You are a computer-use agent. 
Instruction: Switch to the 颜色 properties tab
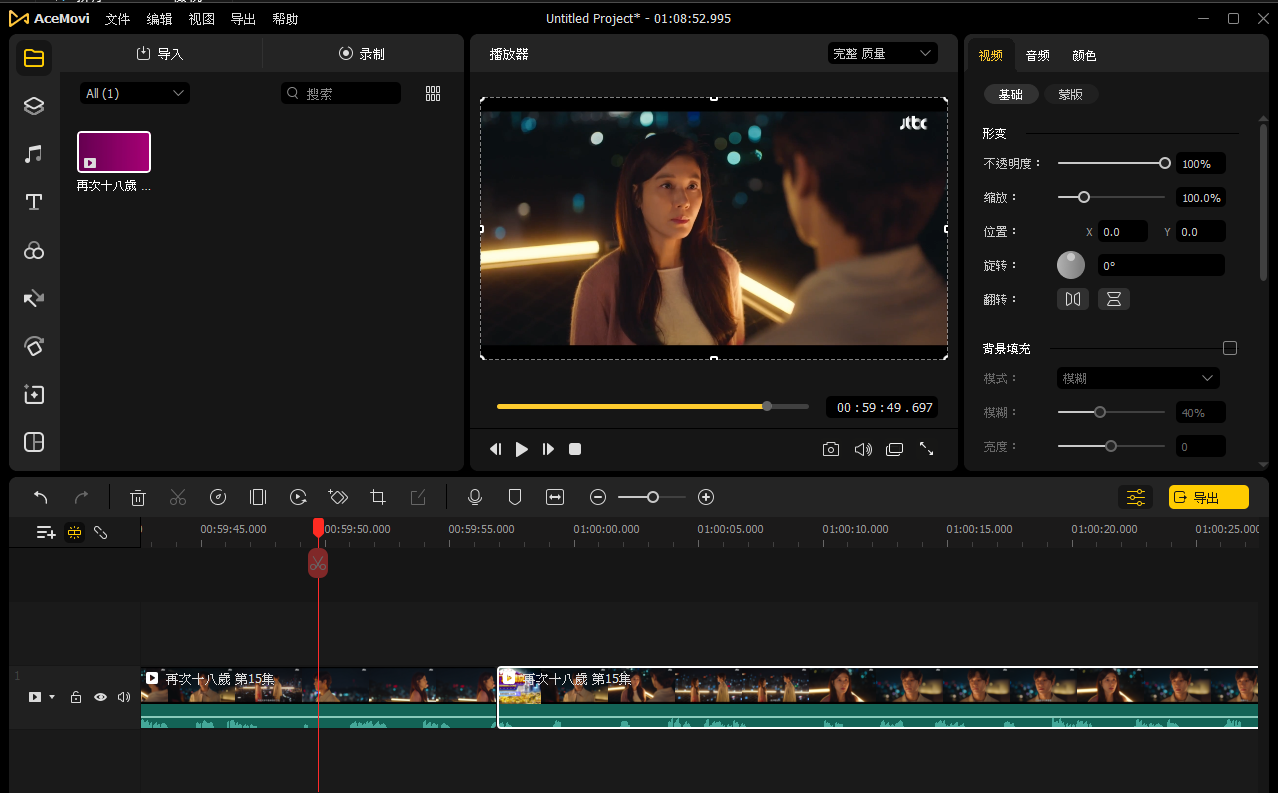pos(1084,56)
